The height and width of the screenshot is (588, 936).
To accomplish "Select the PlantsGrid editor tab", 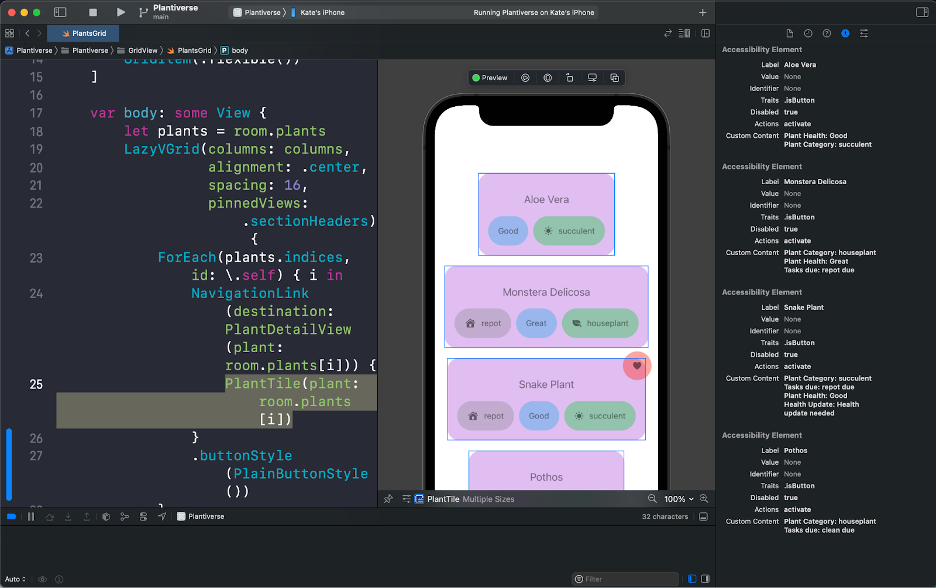I will tap(84, 33).
